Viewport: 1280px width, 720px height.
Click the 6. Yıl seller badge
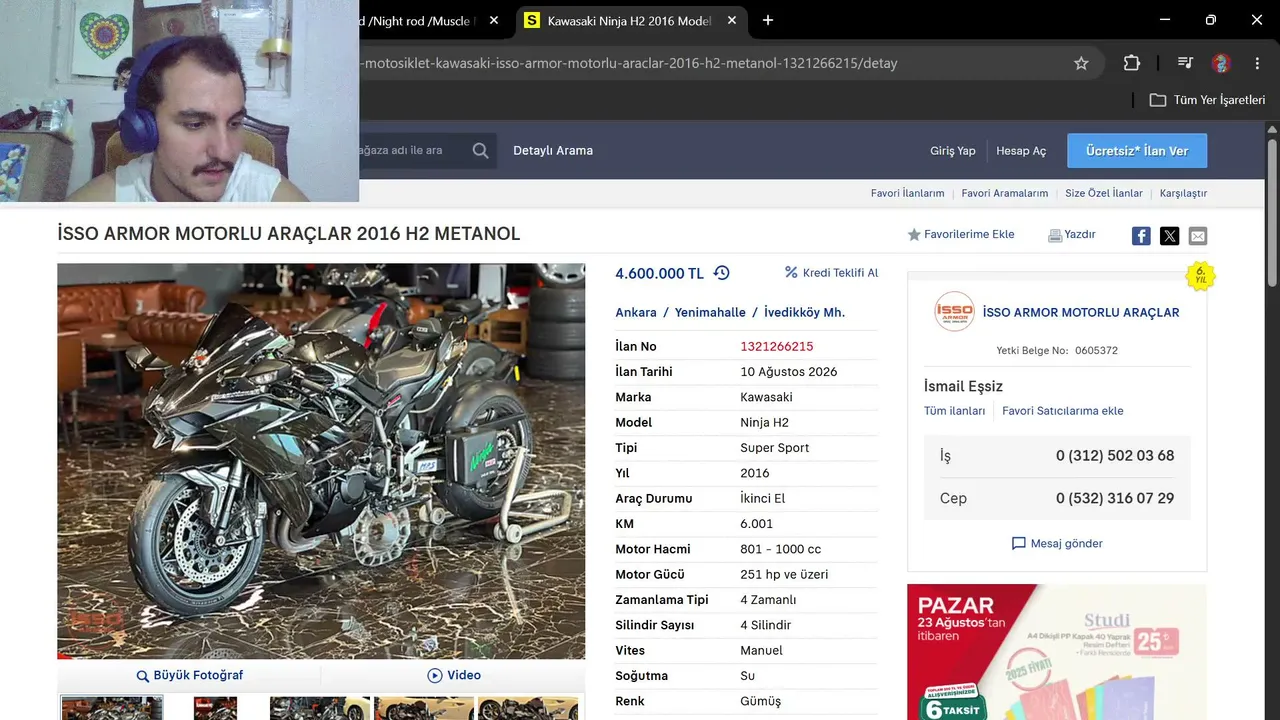pyautogui.click(x=1200, y=275)
